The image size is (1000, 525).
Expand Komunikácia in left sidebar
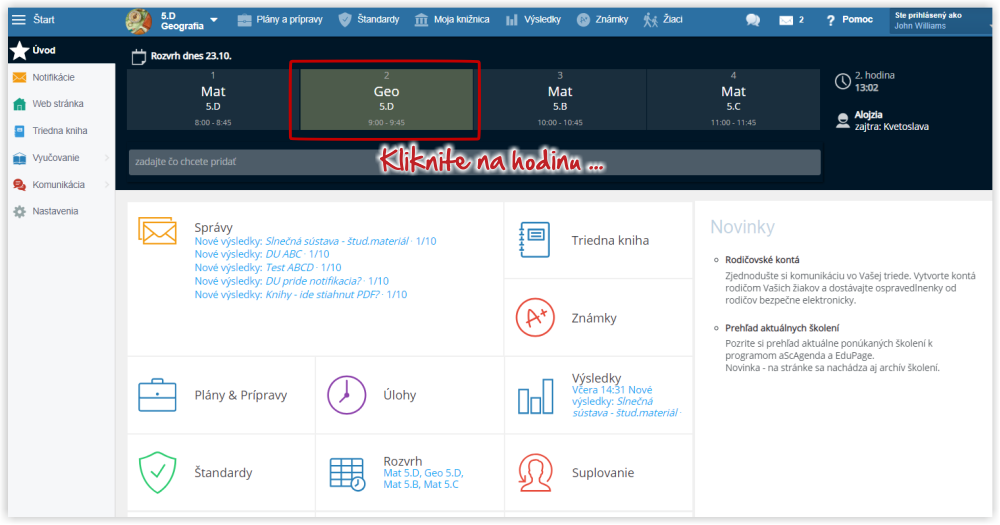click(61, 184)
